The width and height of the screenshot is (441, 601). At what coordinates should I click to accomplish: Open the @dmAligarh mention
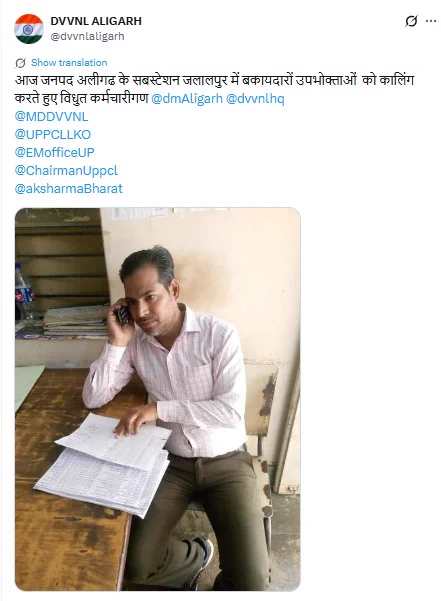pos(187,99)
